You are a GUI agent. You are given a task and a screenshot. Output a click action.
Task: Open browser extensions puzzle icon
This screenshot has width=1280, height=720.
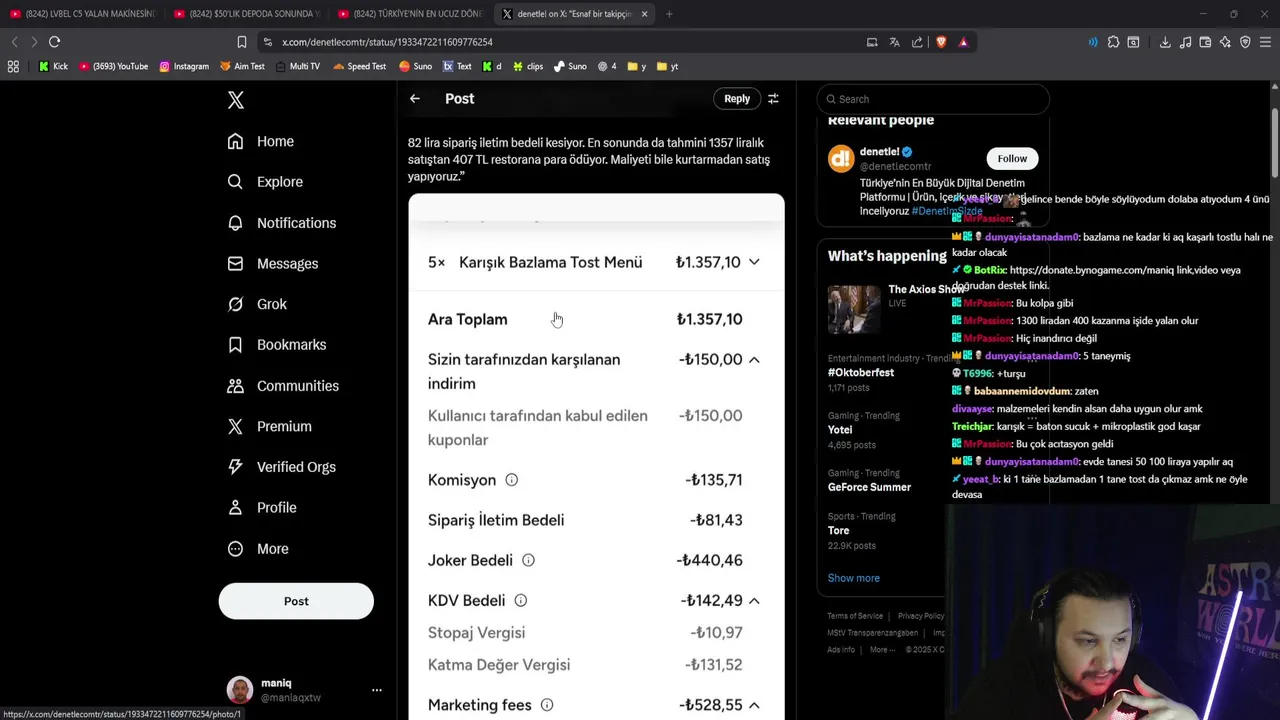[x=1113, y=42]
